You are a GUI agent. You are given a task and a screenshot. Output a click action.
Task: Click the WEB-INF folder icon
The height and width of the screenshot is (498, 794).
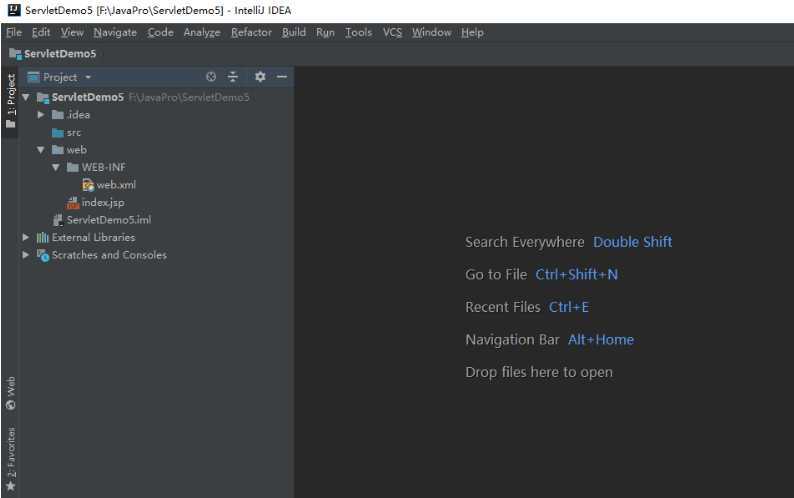click(x=73, y=167)
